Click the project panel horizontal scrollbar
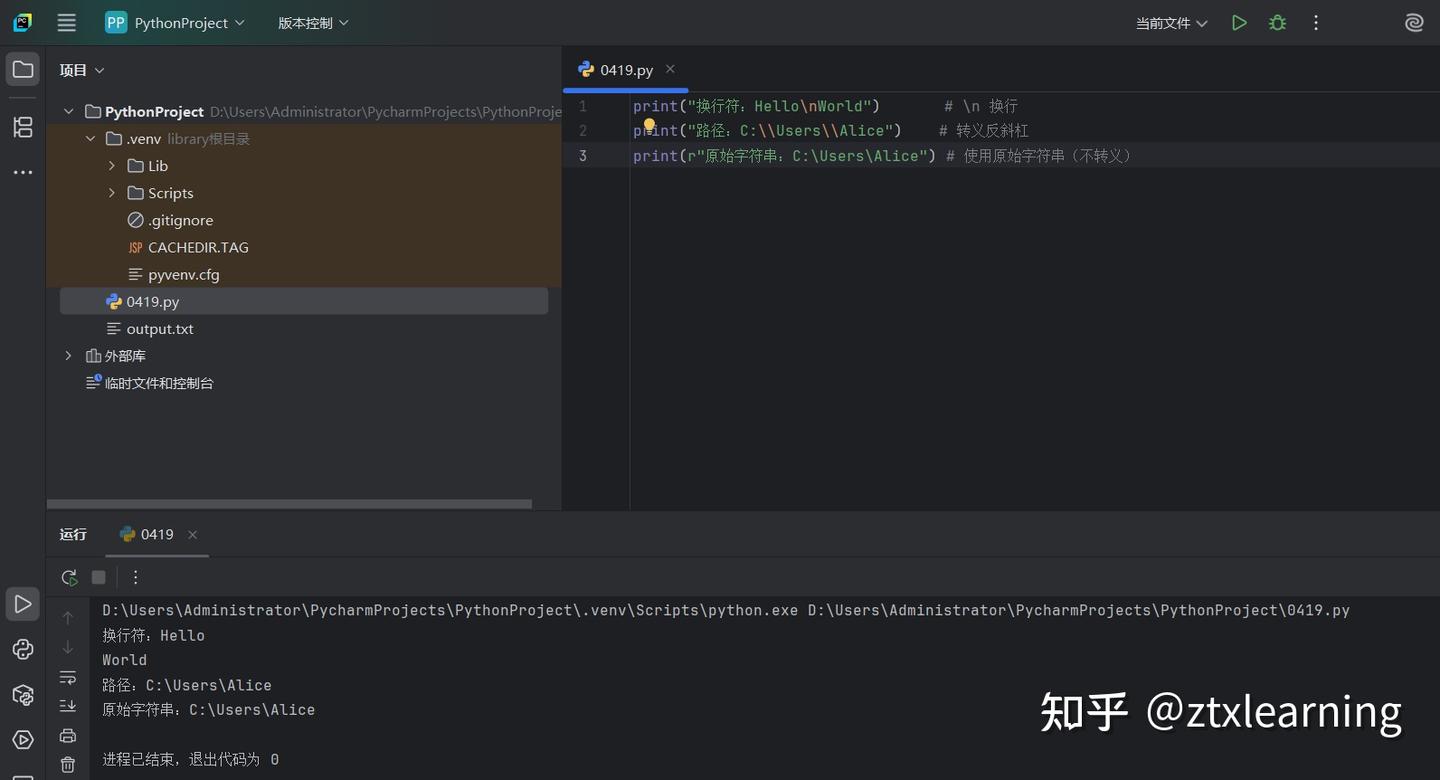This screenshot has width=1440, height=780. [x=290, y=504]
